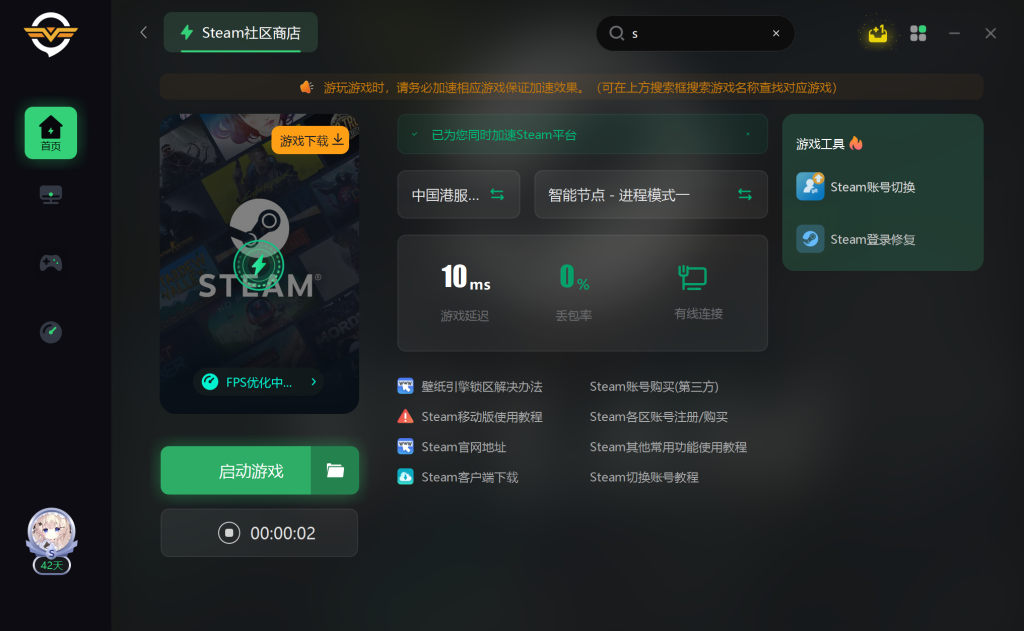The width and height of the screenshot is (1024, 631).
Task: Click the Steam game cover thumbnail
Action: 259,263
